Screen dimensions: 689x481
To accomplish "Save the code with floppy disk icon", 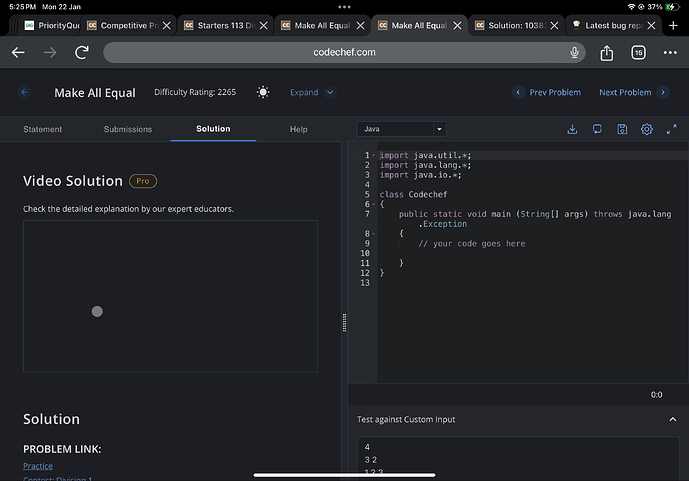I will 622,129.
